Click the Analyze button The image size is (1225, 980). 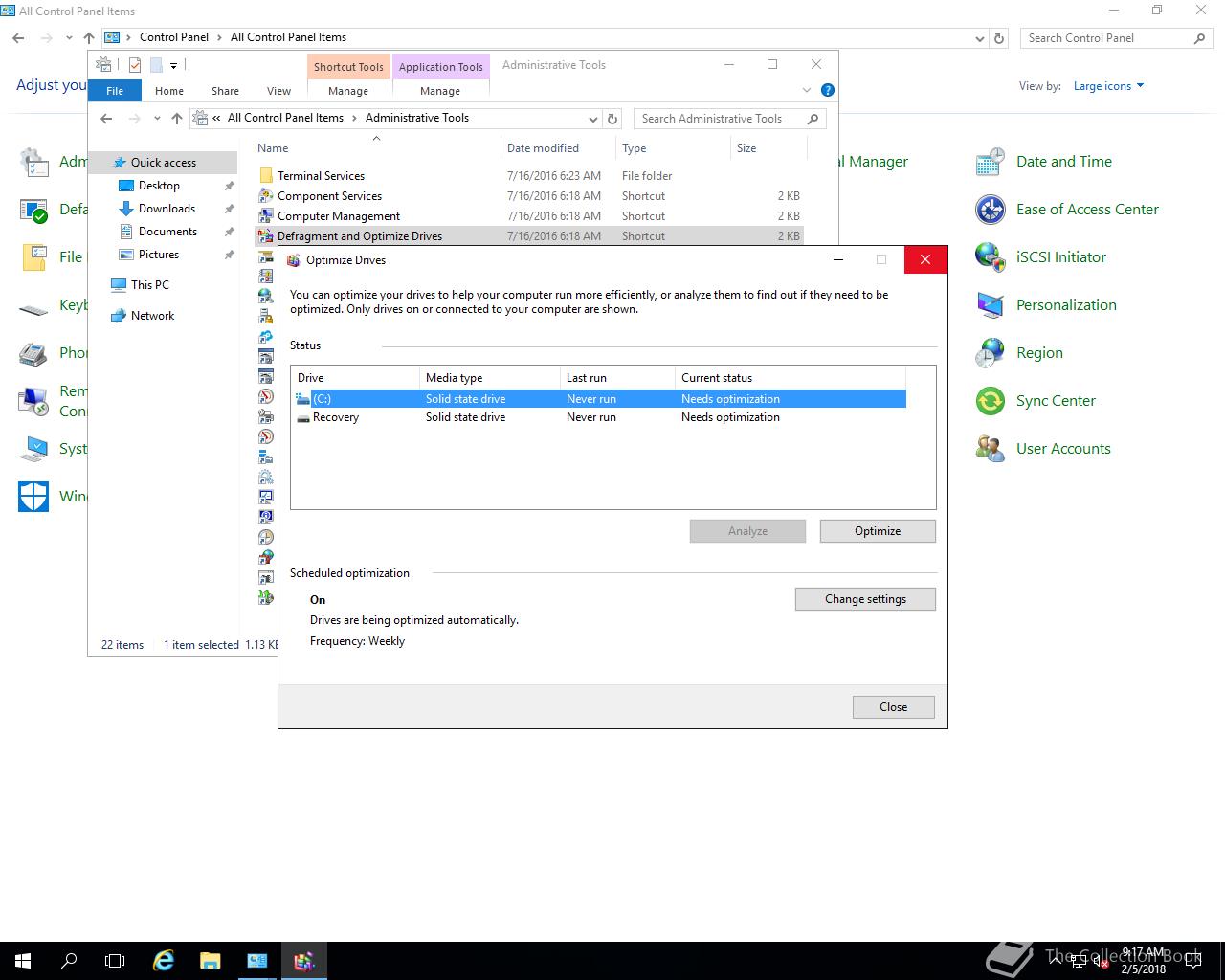[747, 531]
